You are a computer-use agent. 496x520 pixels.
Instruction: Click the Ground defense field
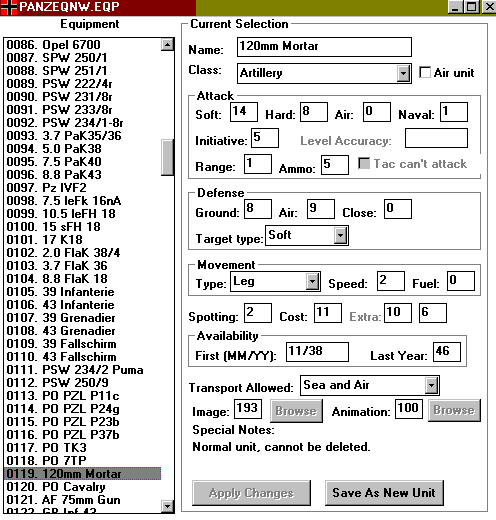point(258,209)
